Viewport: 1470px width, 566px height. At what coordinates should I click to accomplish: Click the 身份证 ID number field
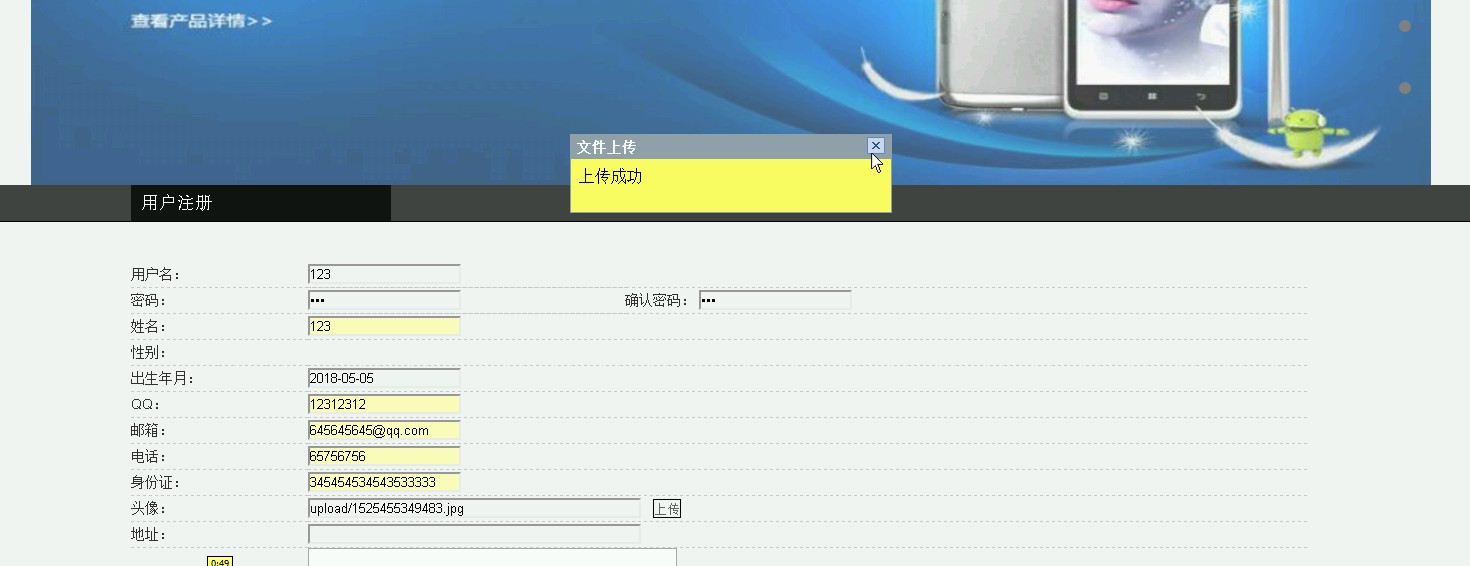pyautogui.click(x=384, y=482)
